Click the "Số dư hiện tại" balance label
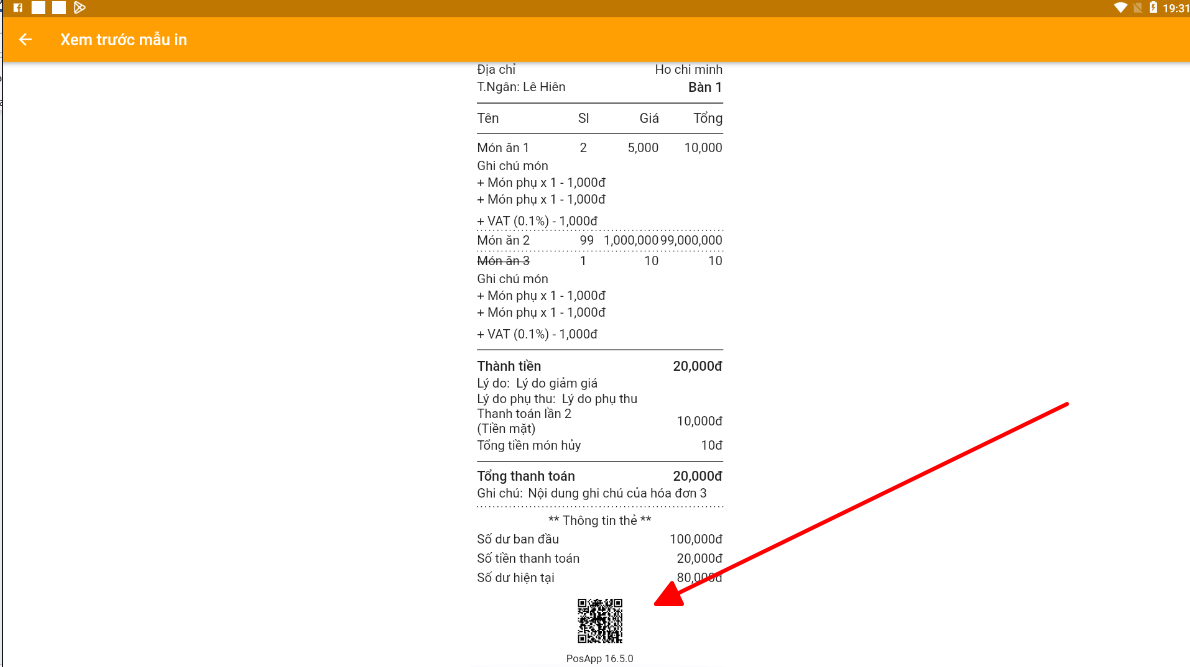 515,578
